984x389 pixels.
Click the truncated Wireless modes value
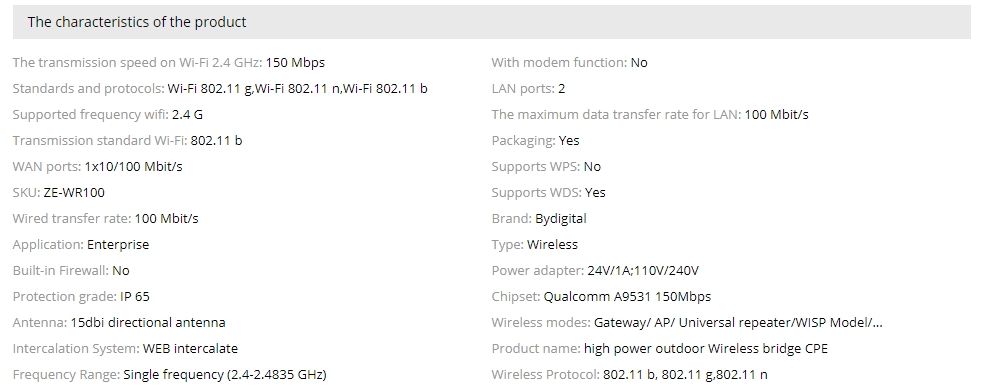coord(738,322)
